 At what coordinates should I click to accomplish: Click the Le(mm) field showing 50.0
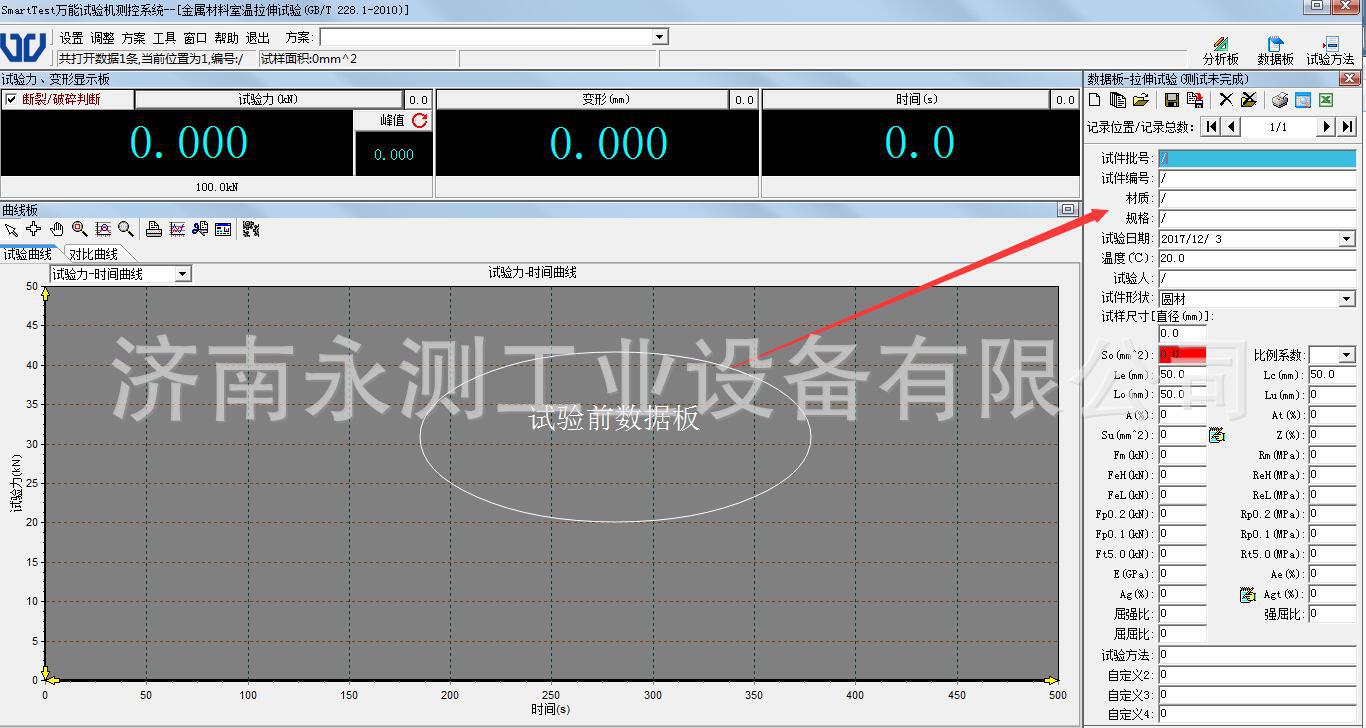click(1183, 374)
